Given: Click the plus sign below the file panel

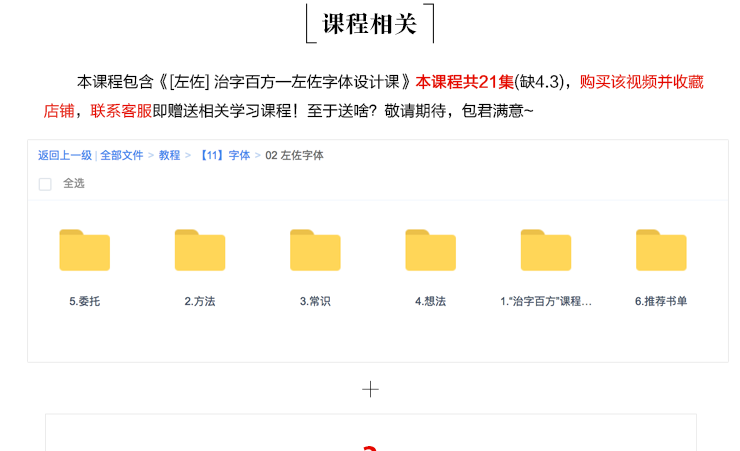Looking at the screenshot, I should point(370,389).
